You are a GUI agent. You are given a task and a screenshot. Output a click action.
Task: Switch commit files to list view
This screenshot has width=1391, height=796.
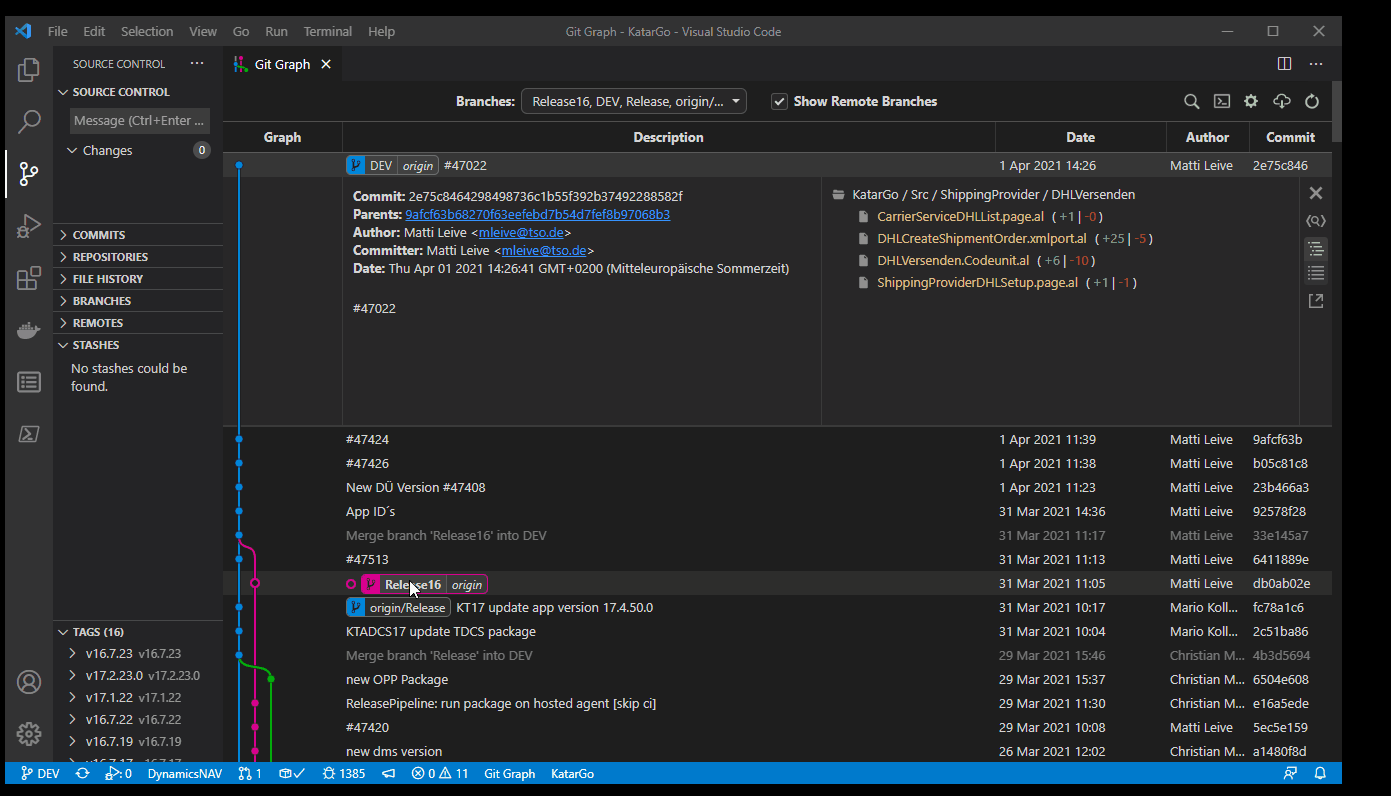(1316, 273)
